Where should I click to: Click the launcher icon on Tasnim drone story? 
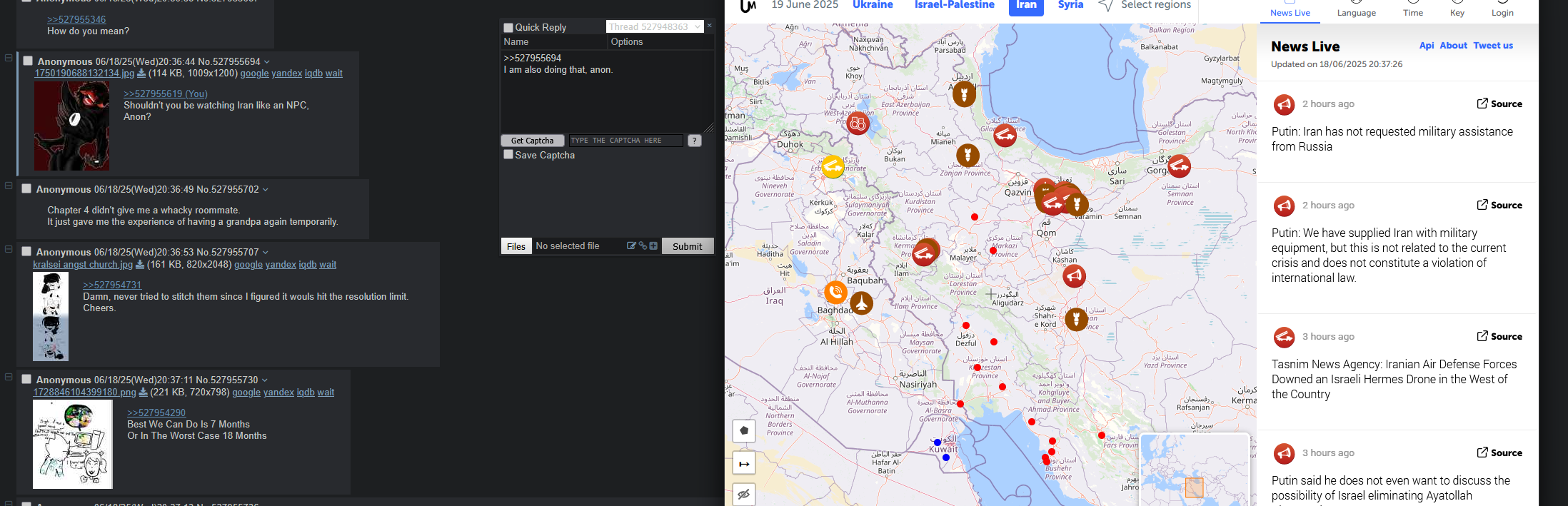click(1284, 337)
